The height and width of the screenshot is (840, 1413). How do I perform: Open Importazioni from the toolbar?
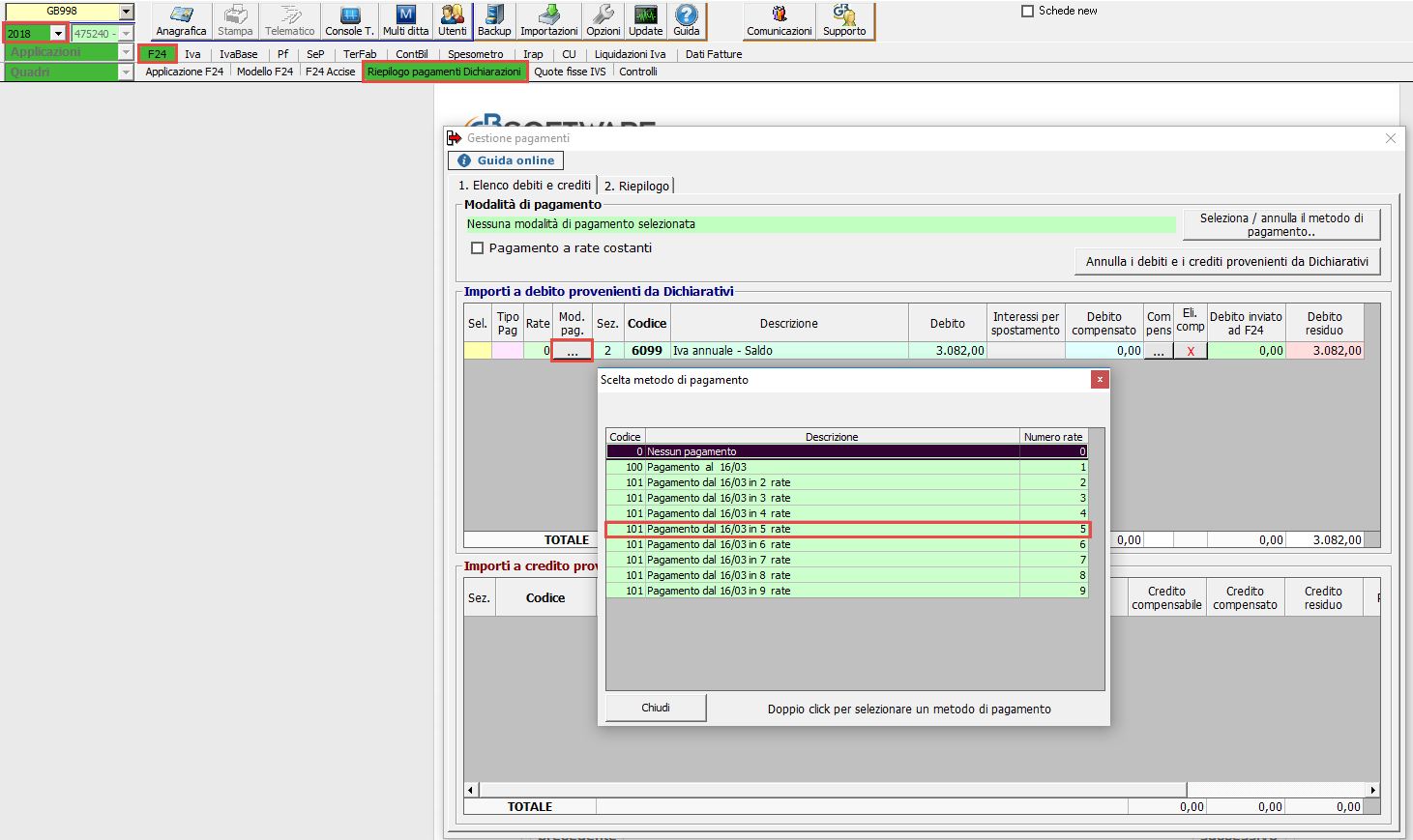tap(549, 20)
